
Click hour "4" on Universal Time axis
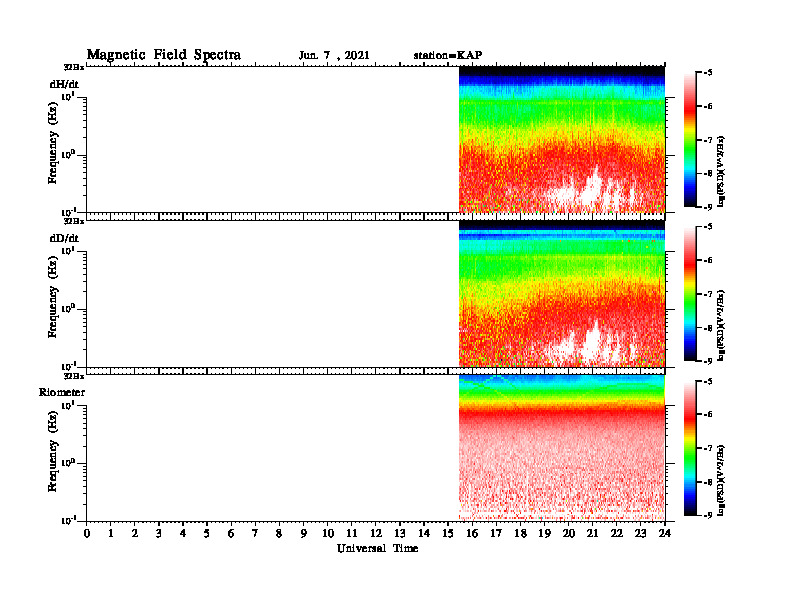pos(183,534)
